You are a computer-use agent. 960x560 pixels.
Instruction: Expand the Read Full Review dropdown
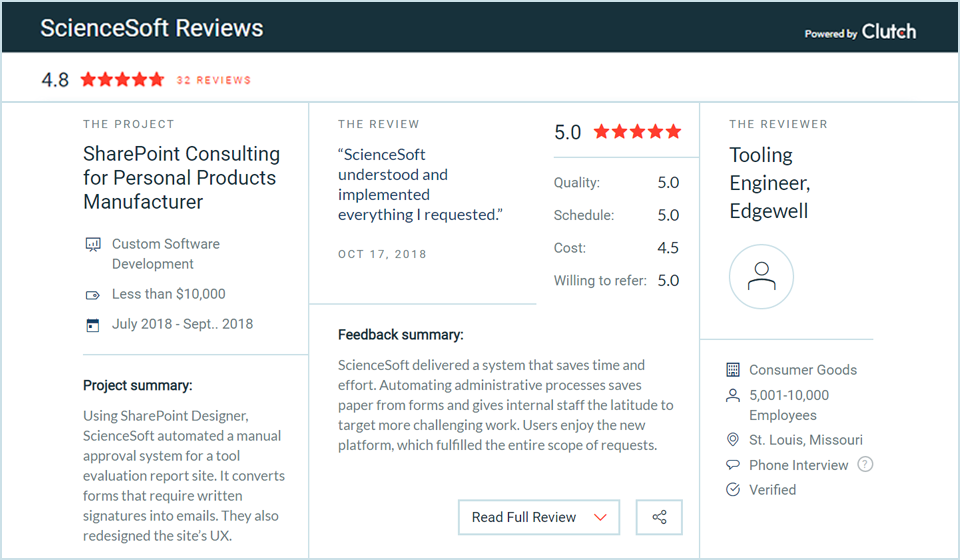[x=539, y=517]
